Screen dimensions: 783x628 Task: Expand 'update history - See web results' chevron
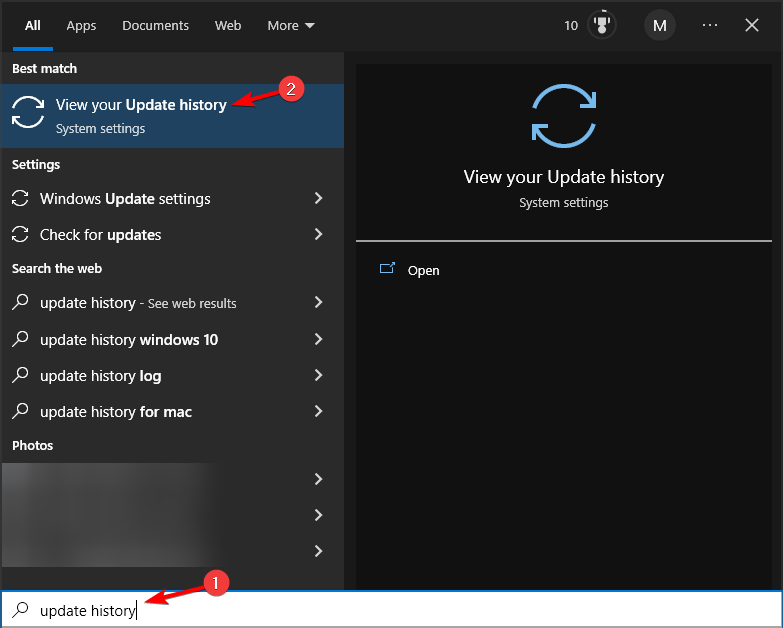tap(318, 302)
